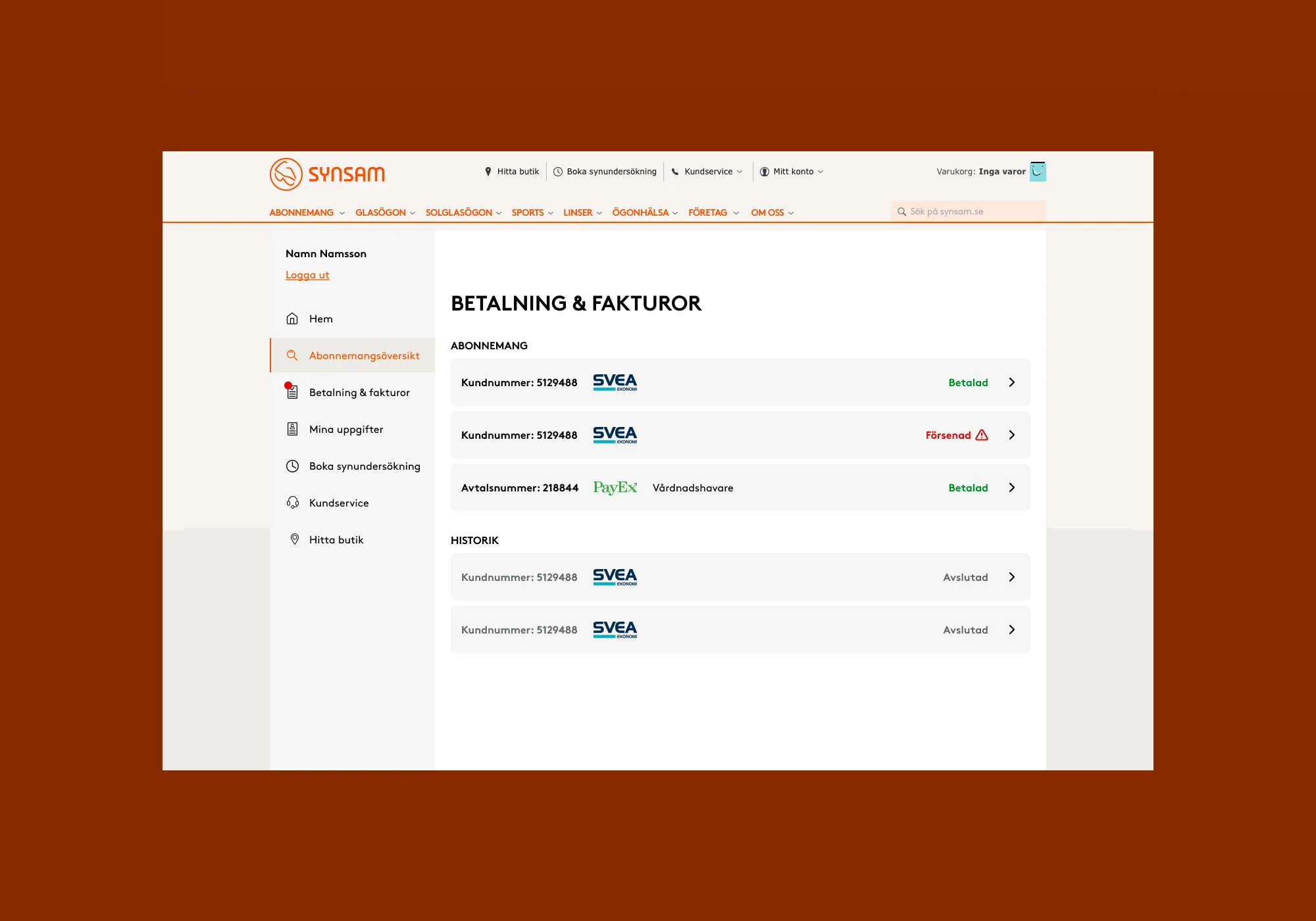The width and height of the screenshot is (1316, 921).
Task: Click the Mina uppgifter profile icon
Action: pos(292,429)
